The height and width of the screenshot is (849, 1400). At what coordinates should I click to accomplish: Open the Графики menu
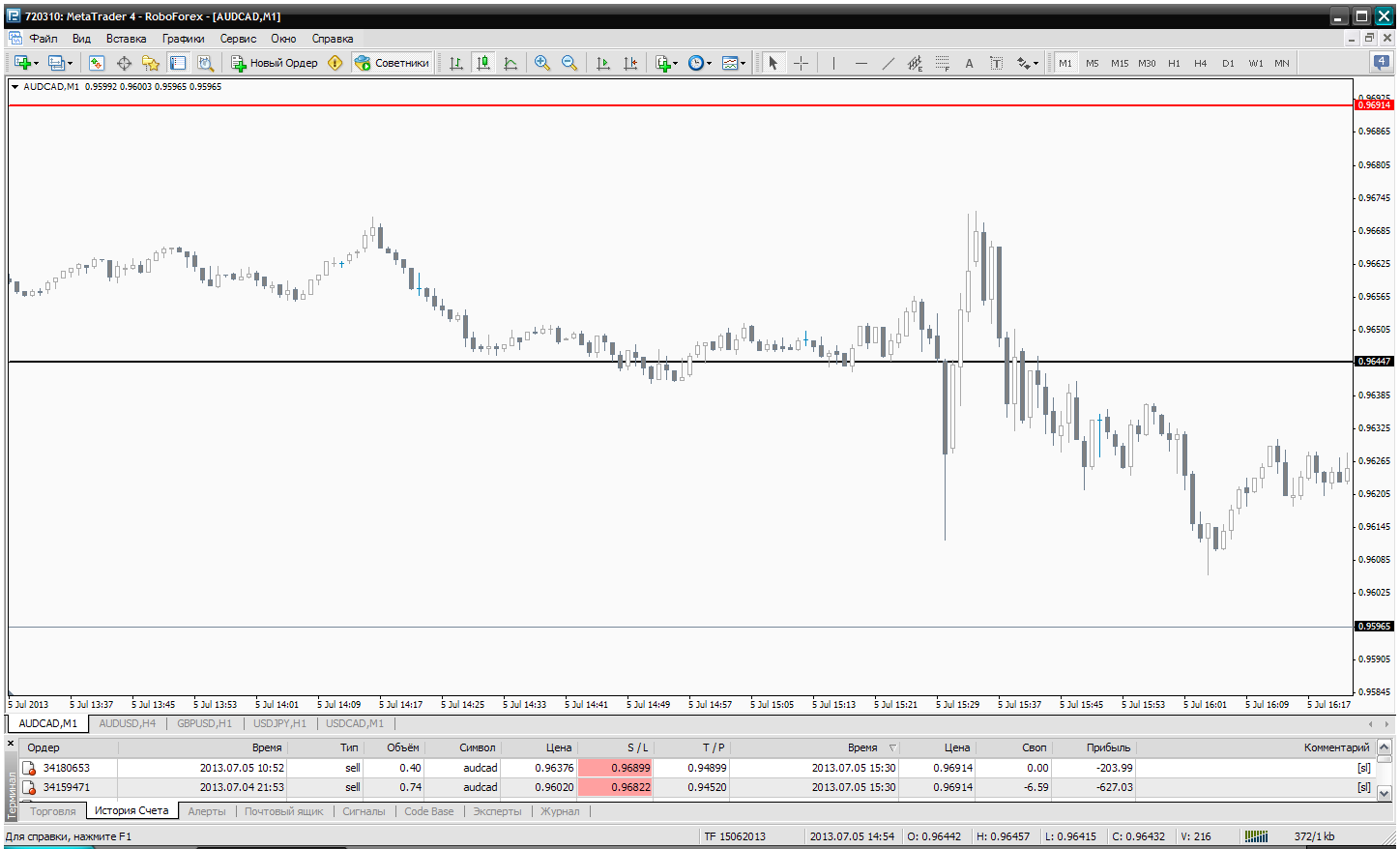(184, 39)
